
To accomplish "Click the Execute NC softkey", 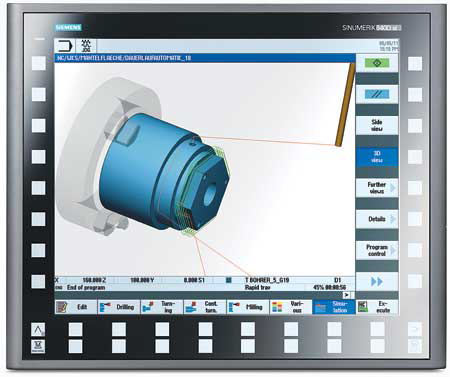I will [x=377, y=307].
